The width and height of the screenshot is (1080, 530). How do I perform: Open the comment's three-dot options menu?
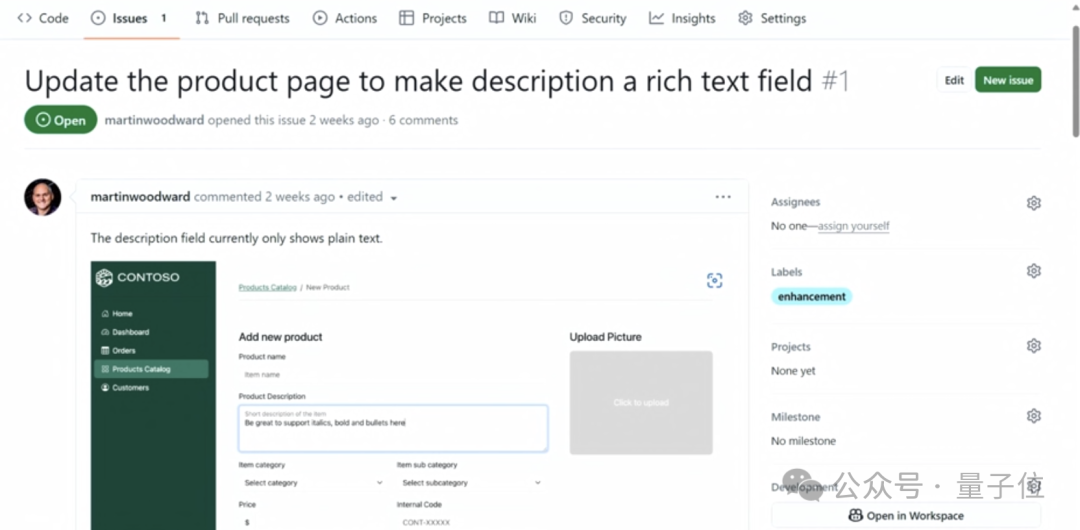click(723, 197)
